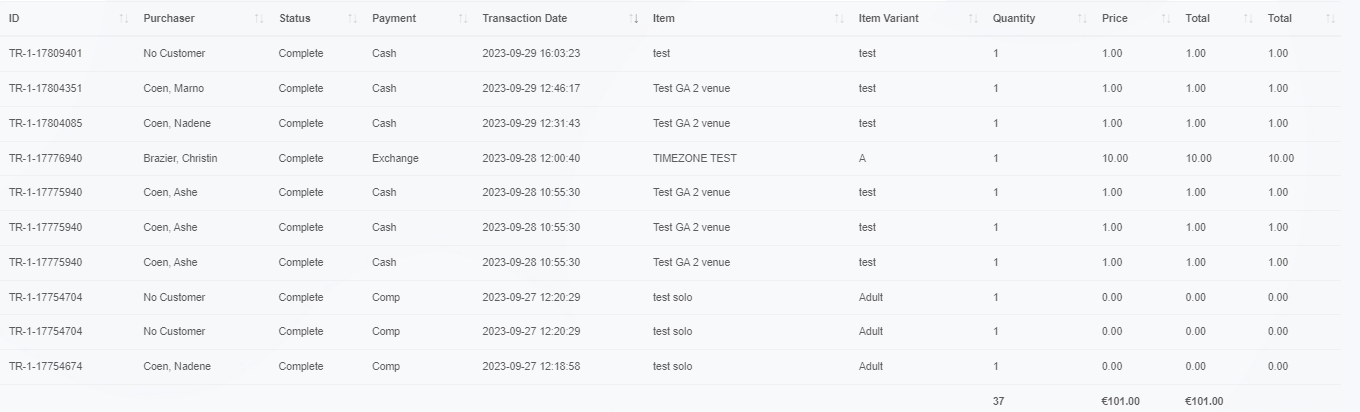This screenshot has height=412, width=1360.
Task: Sort by Payment column arrows icon
Action: [463, 19]
